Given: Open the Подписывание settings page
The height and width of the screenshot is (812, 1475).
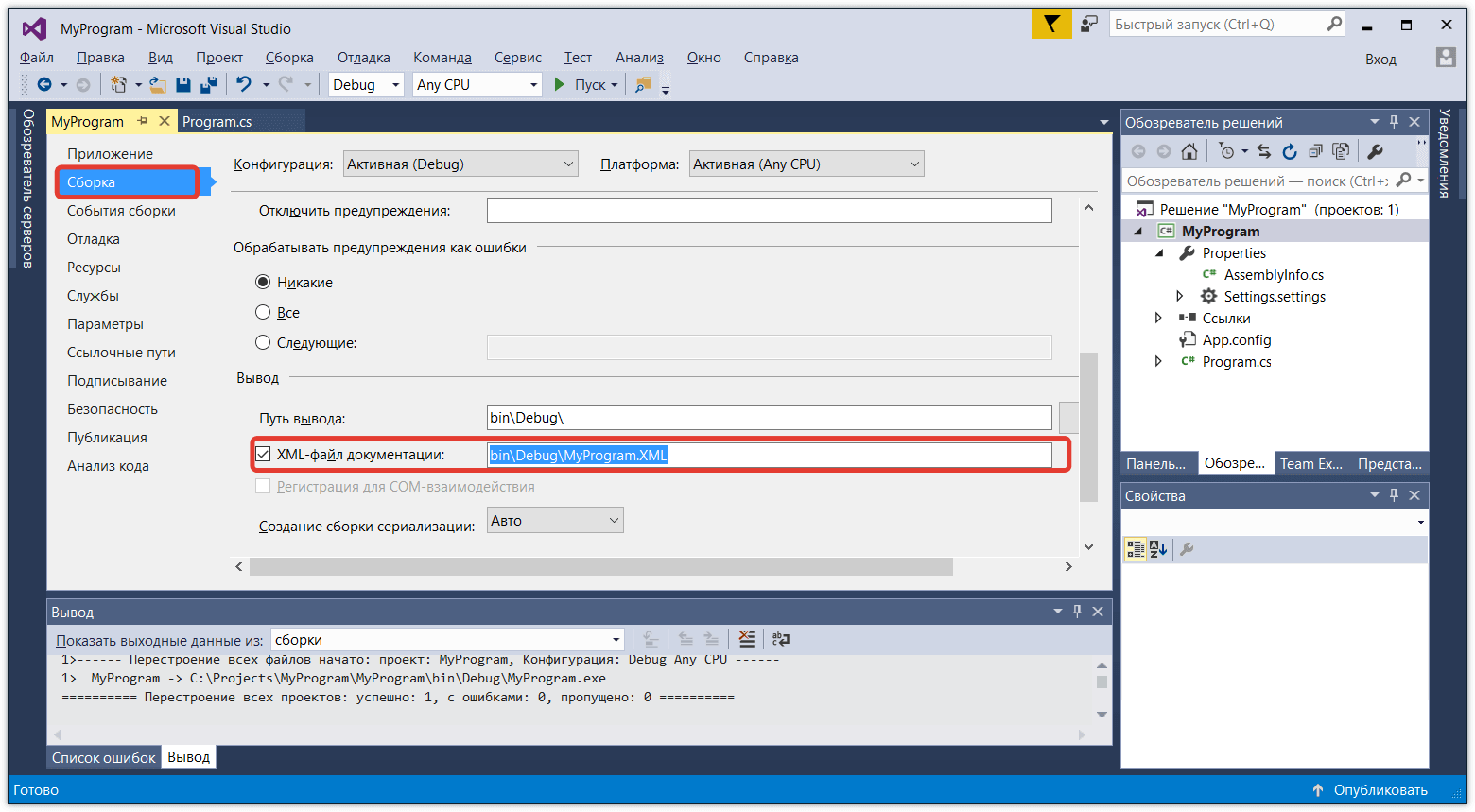Looking at the screenshot, I should (x=117, y=381).
